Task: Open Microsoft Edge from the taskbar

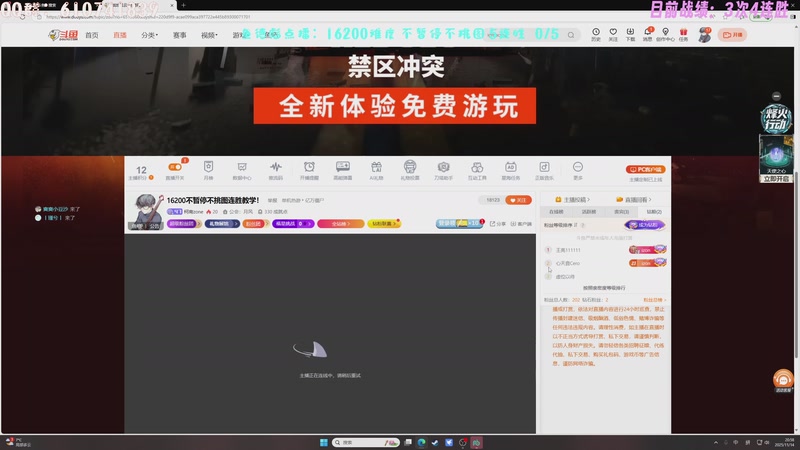Action: pos(421,442)
